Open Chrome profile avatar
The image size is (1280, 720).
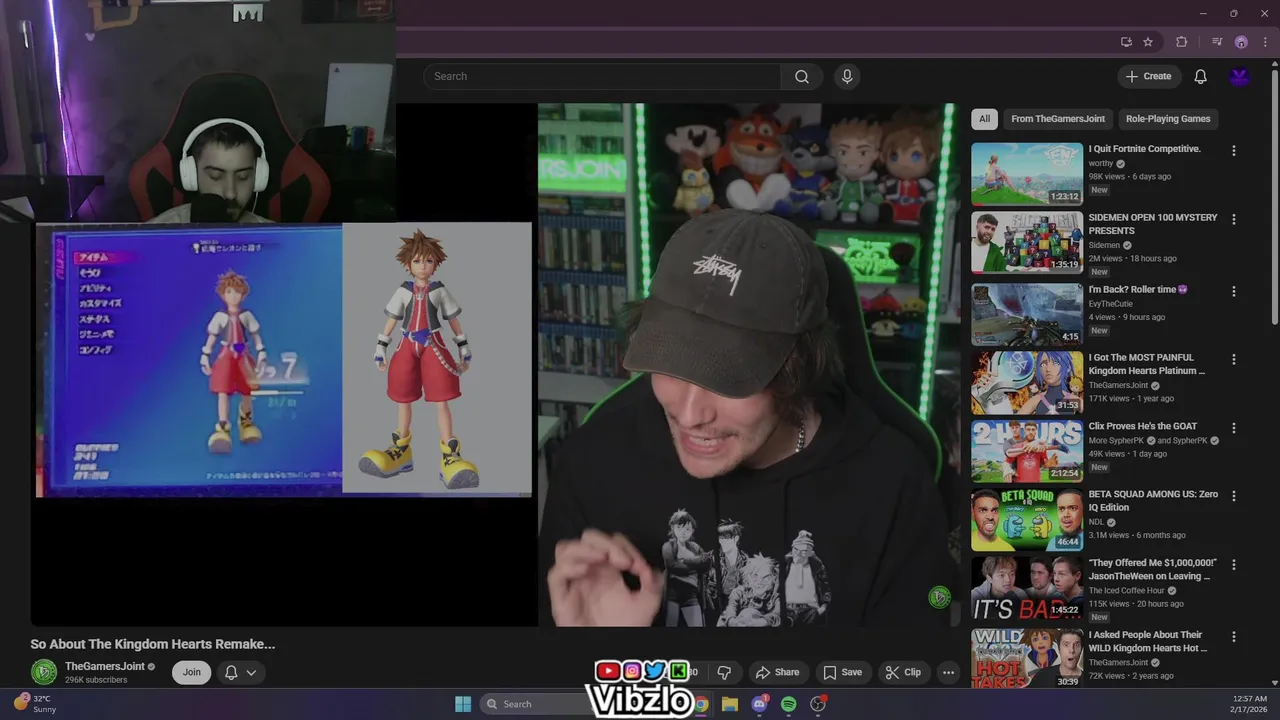(1241, 42)
